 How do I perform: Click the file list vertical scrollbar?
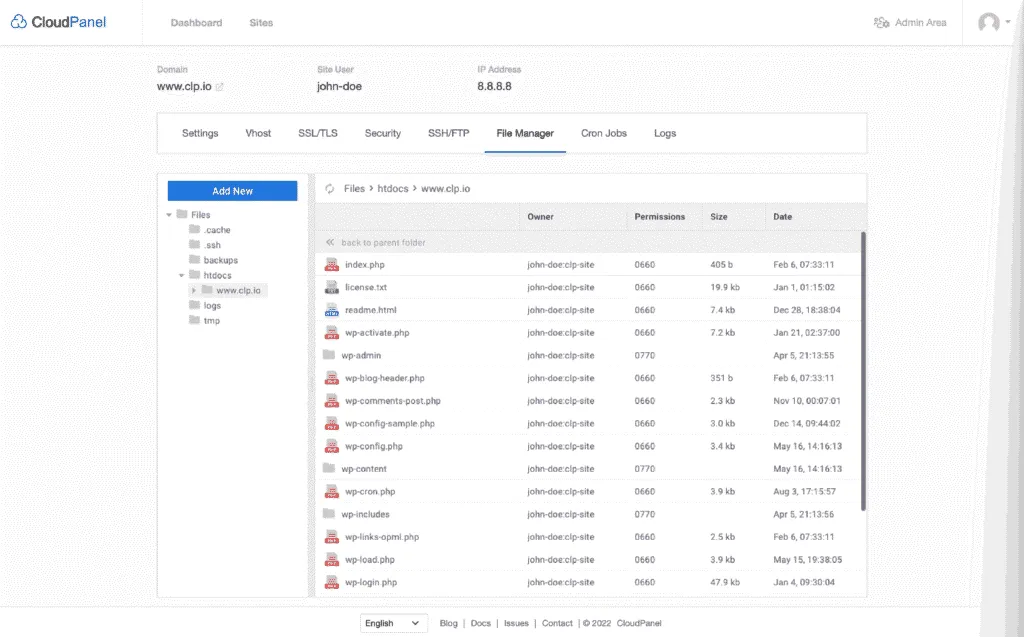[x=863, y=370]
